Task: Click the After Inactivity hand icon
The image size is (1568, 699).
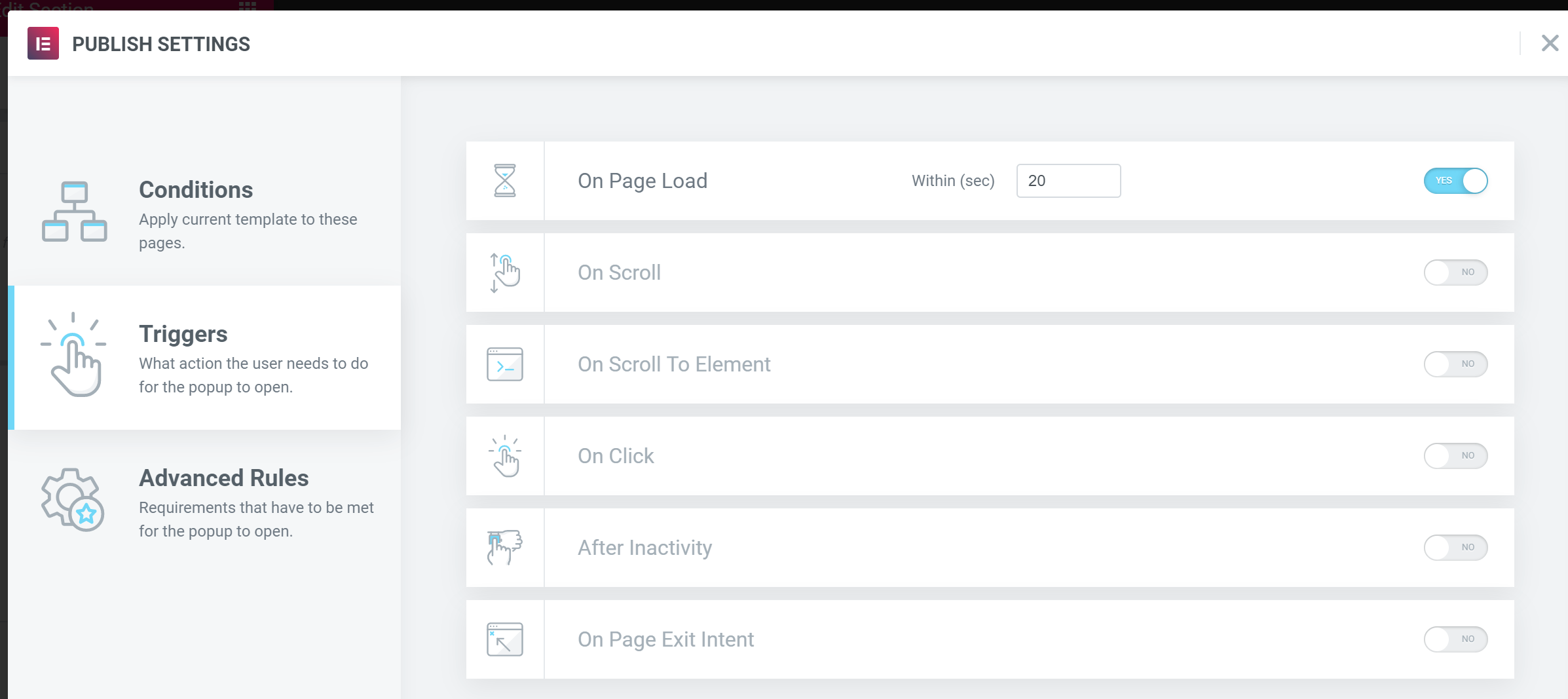Action: 505,548
